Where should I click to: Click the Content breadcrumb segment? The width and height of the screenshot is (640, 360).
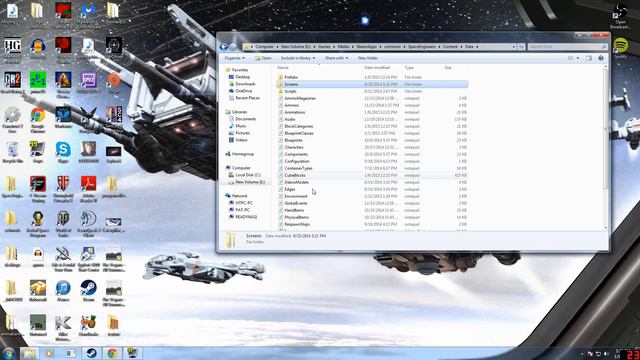(x=450, y=47)
